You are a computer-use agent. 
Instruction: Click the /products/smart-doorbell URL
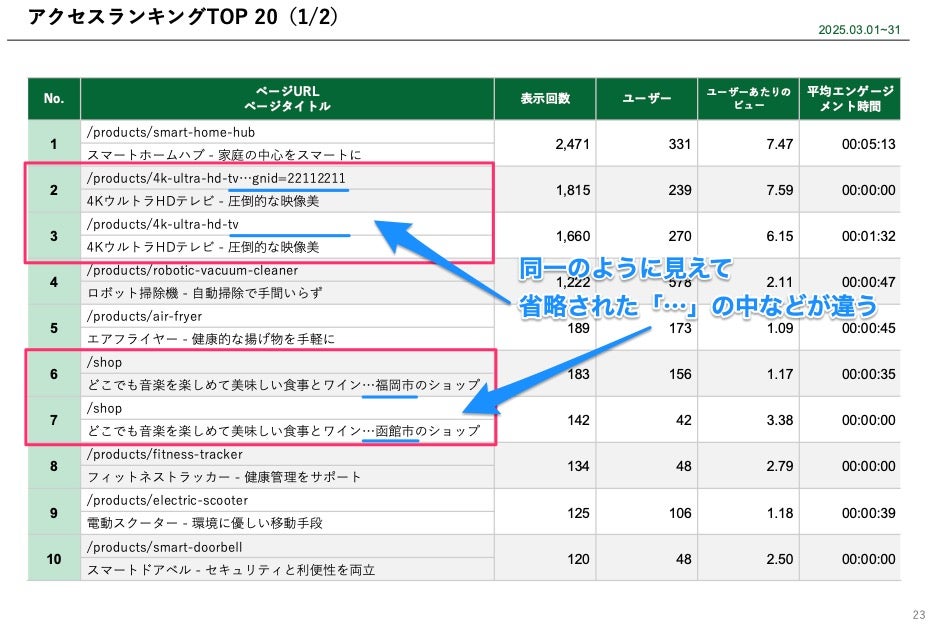(164, 547)
